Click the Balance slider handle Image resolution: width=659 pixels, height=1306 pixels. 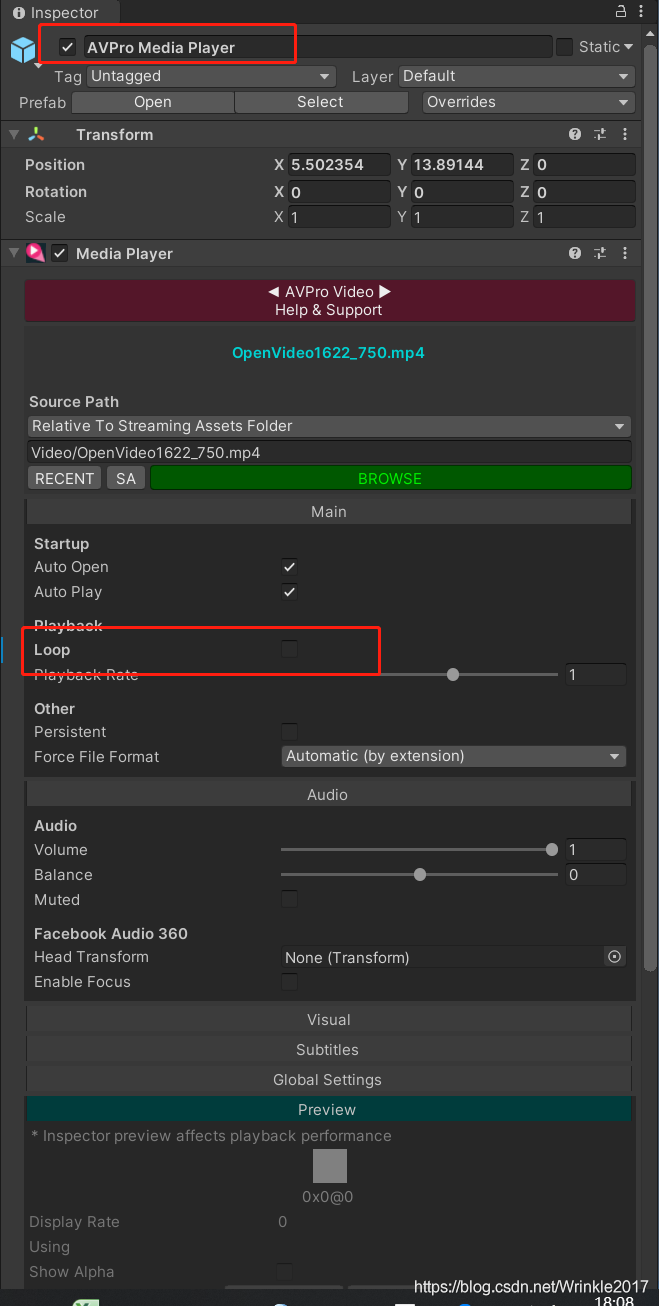tap(420, 875)
